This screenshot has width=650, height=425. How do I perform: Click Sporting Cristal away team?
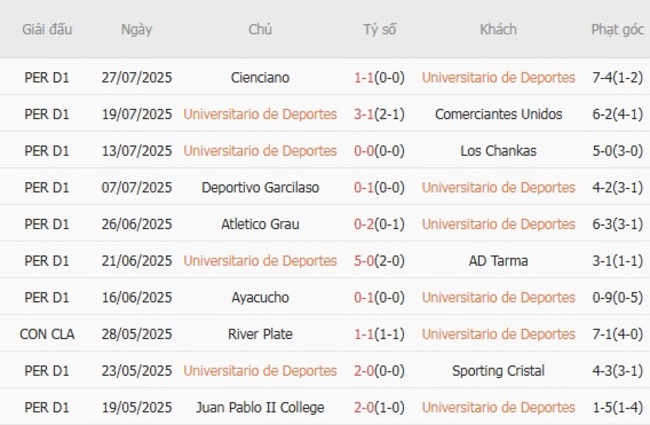(498, 371)
